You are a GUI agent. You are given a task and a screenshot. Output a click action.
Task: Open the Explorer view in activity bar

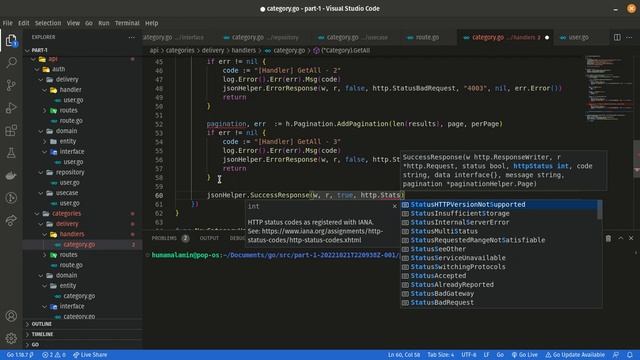(11, 40)
